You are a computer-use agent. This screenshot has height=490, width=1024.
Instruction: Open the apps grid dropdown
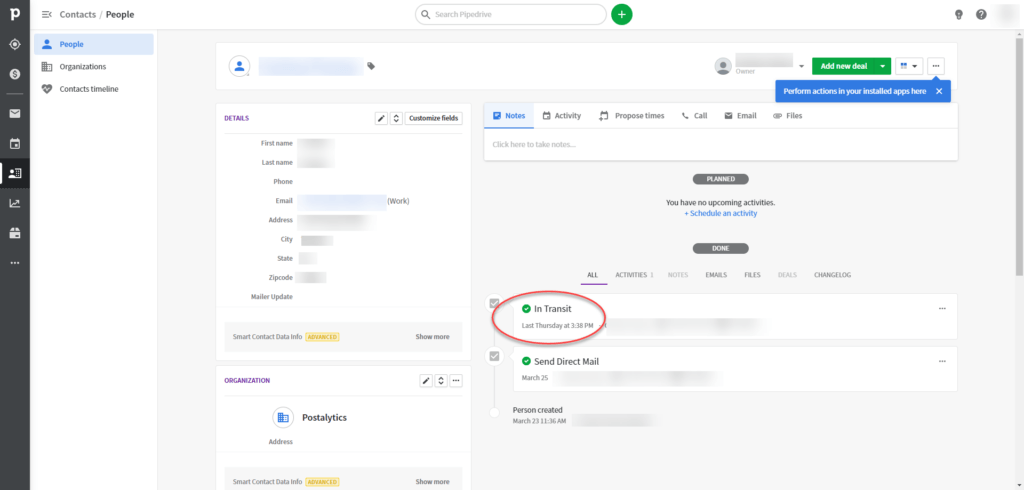909,66
